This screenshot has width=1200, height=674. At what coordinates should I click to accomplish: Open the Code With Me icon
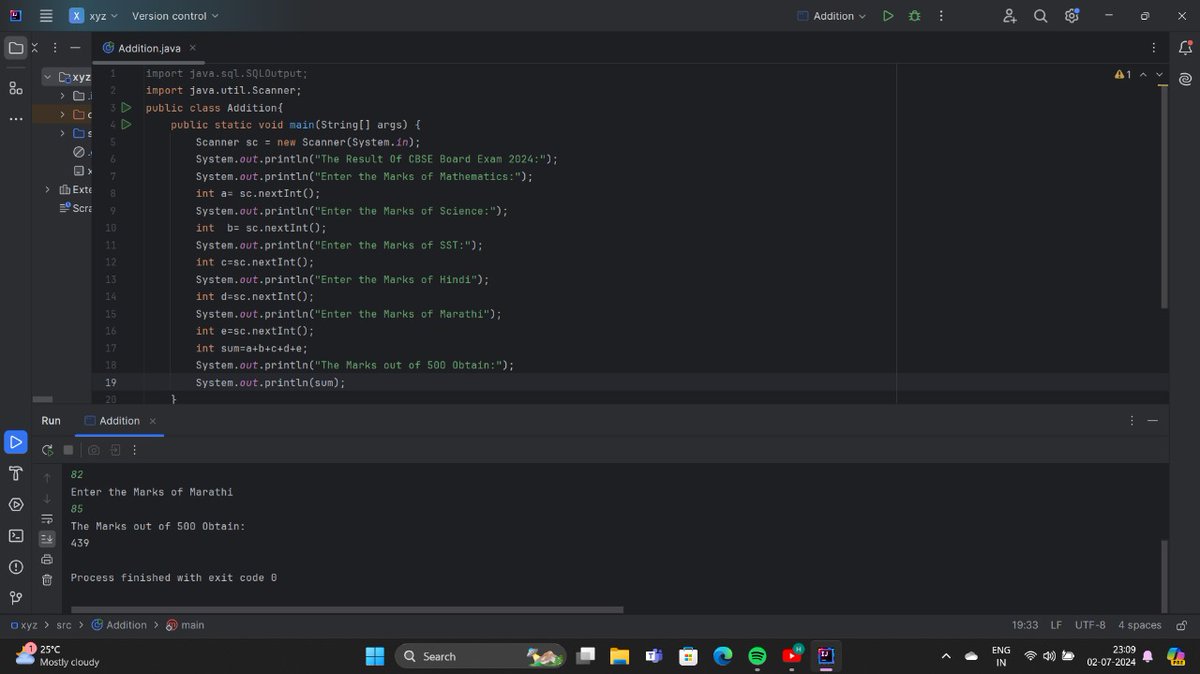1010,16
